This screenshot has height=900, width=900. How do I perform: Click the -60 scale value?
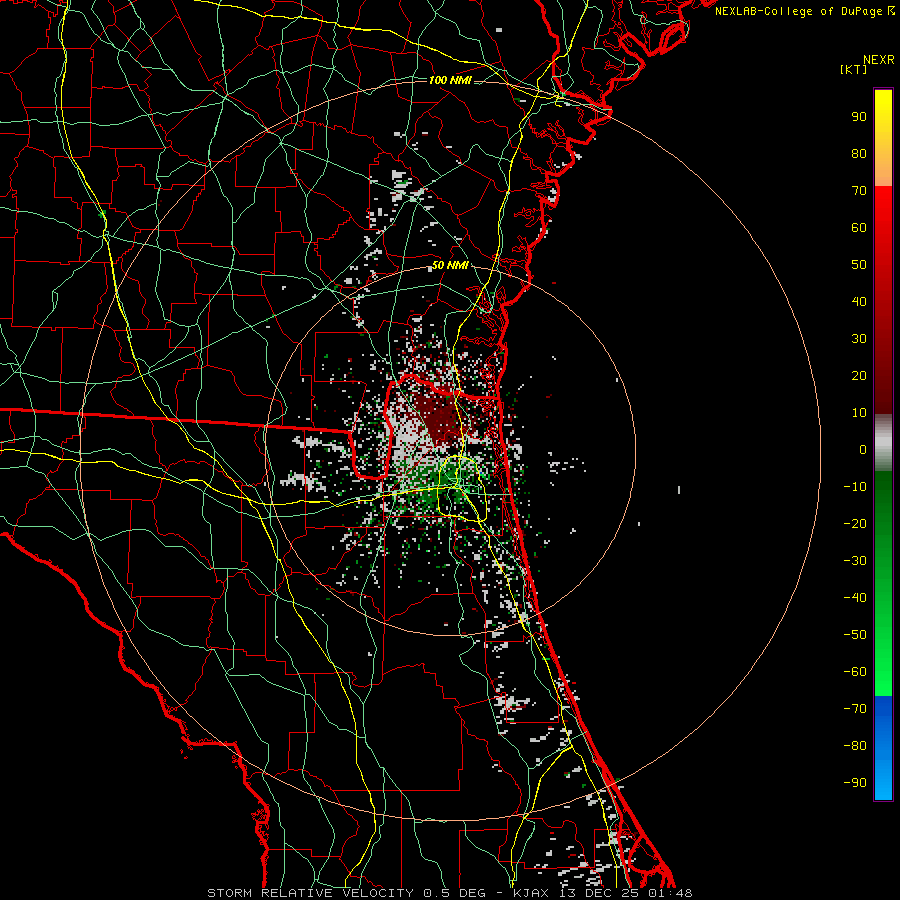(x=855, y=672)
